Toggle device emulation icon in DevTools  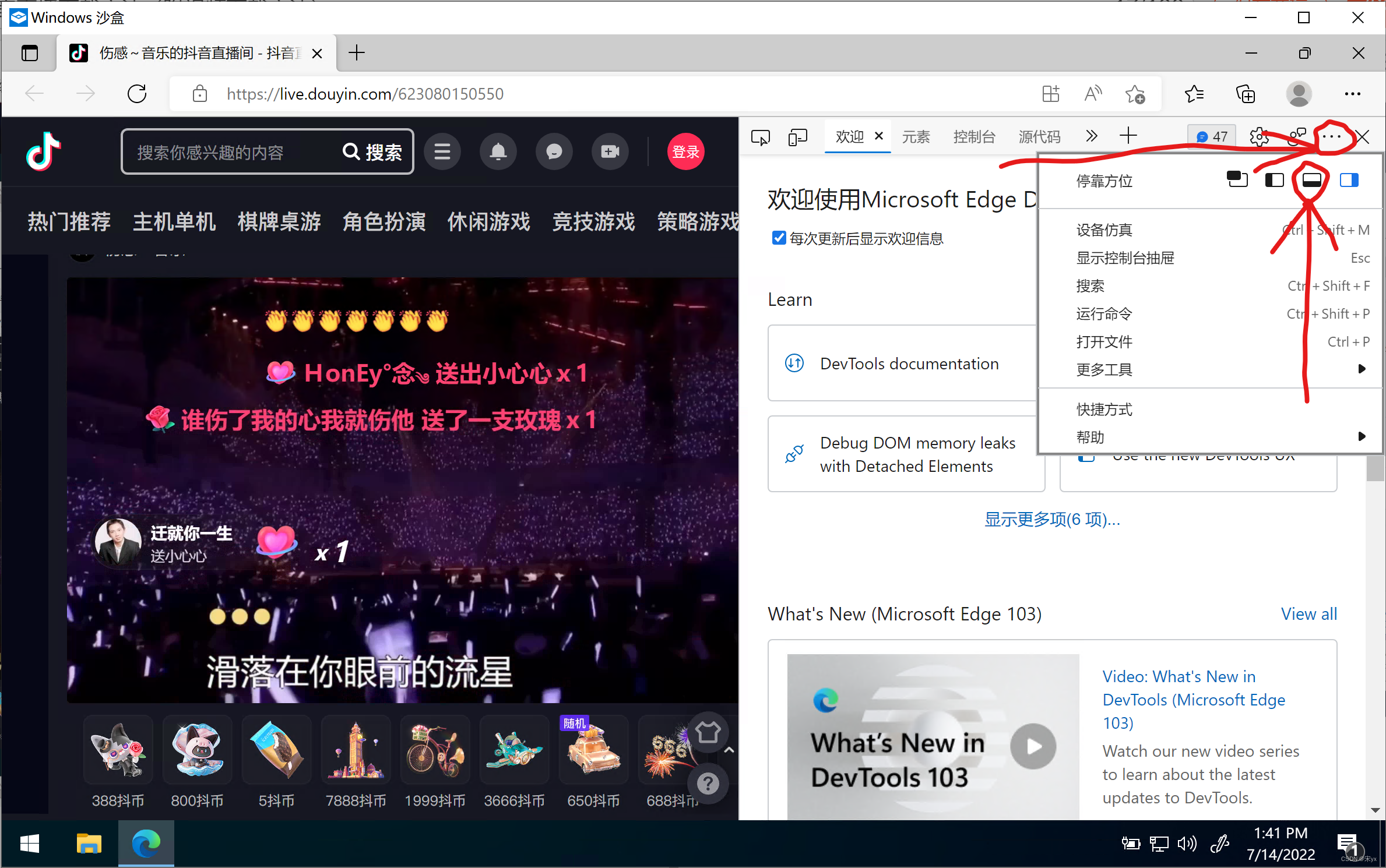(x=797, y=137)
